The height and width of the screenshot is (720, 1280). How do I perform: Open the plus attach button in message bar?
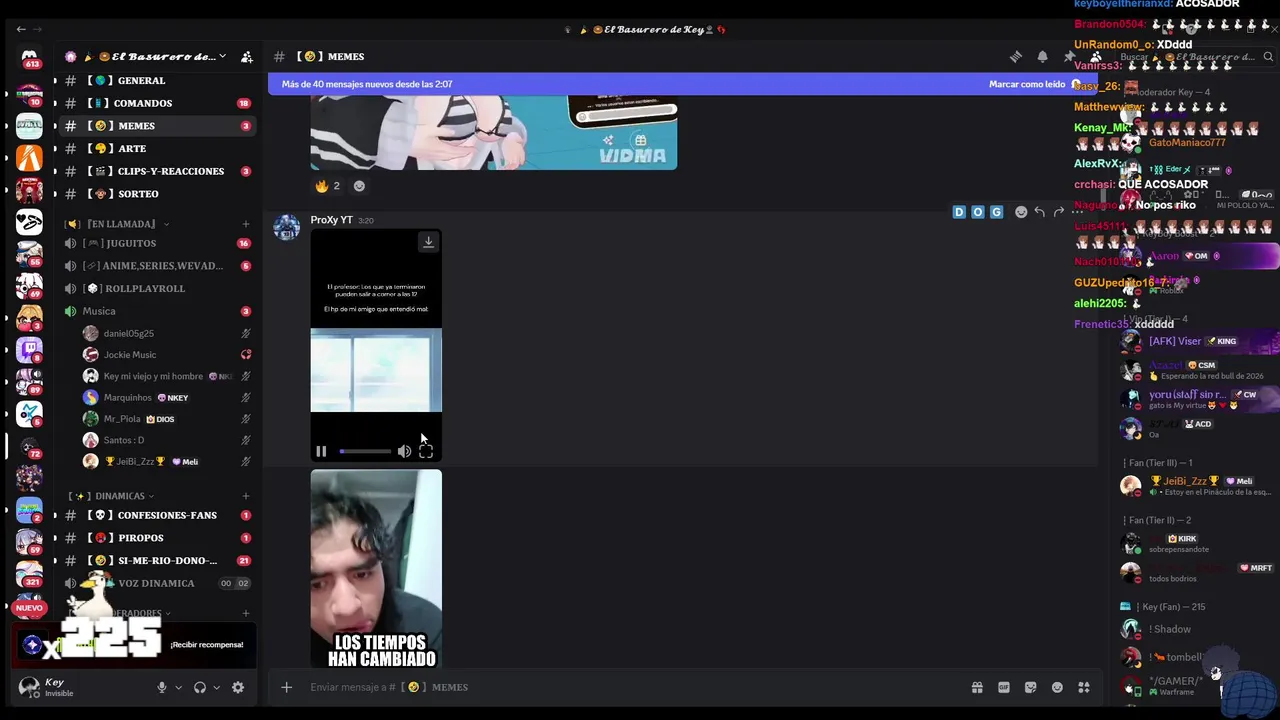[286, 687]
